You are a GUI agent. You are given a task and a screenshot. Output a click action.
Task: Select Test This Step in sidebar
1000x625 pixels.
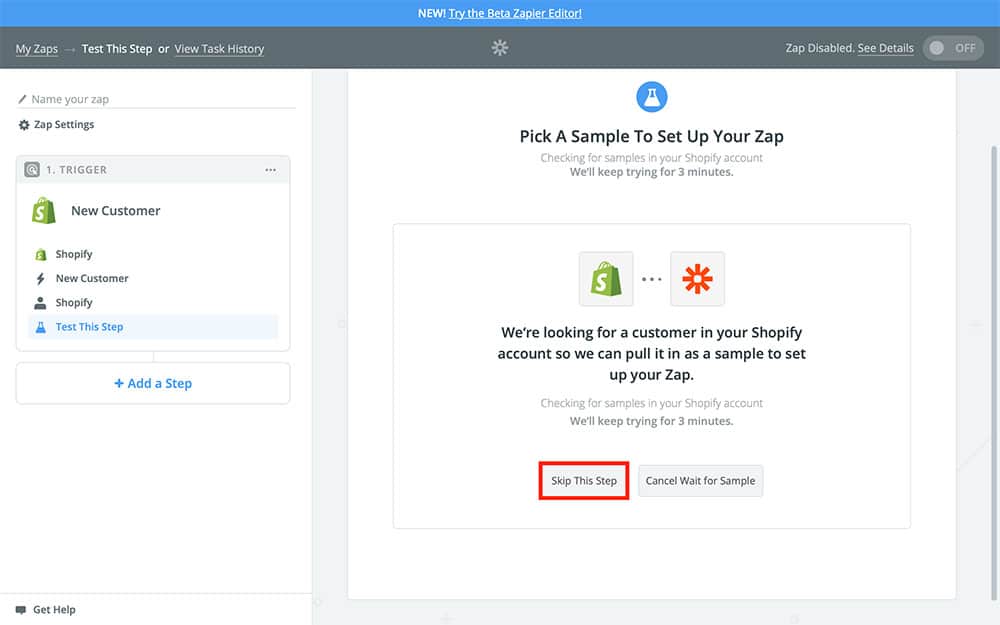coord(89,327)
